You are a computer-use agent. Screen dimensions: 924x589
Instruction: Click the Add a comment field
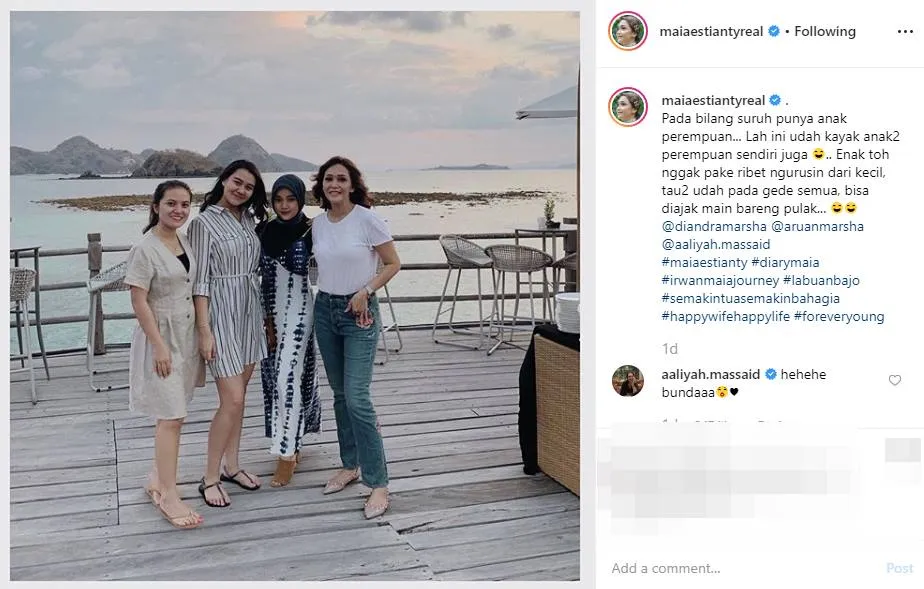click(x=742, y=568)
